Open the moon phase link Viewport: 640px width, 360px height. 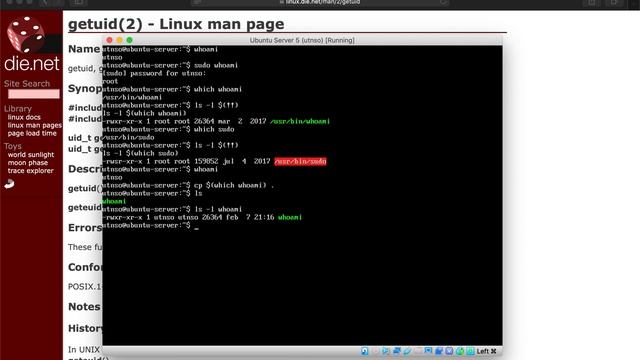tap(28, 162)
